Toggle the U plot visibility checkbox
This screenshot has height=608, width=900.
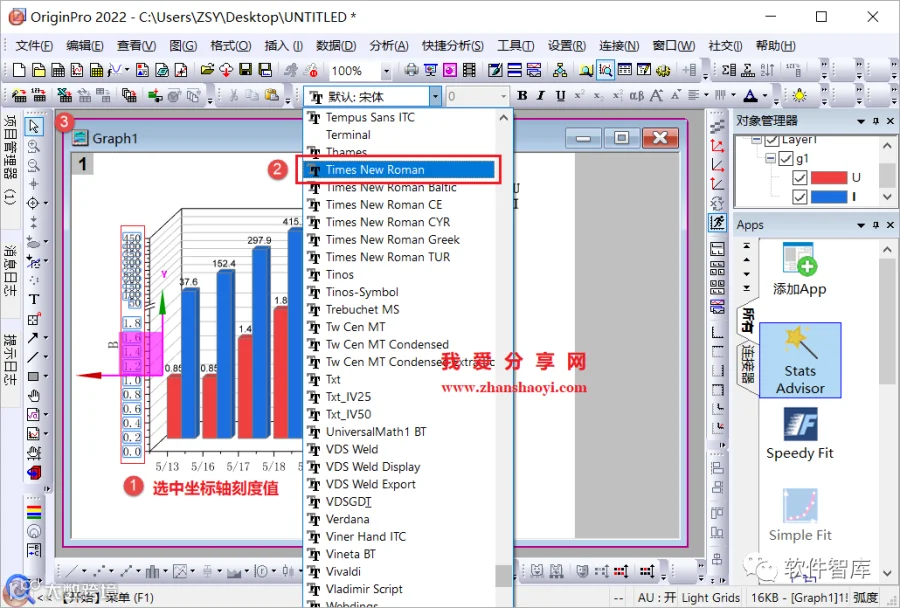800,177
